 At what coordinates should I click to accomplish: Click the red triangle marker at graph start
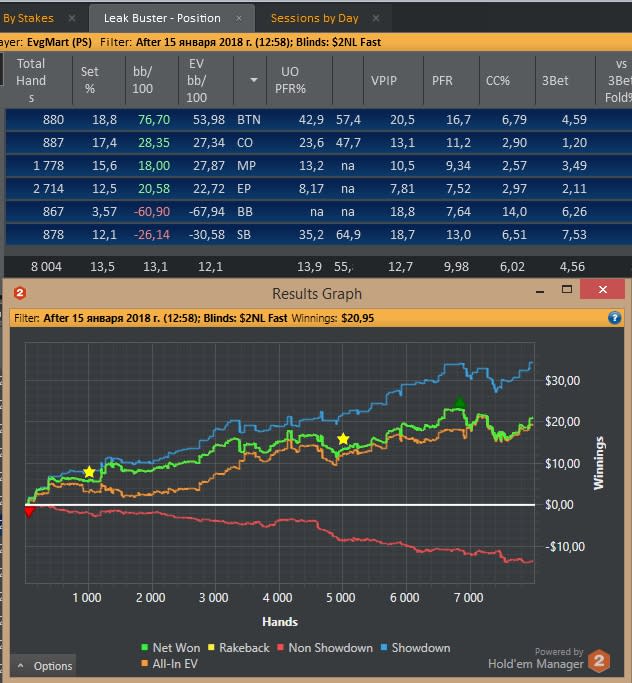[29, 511]
